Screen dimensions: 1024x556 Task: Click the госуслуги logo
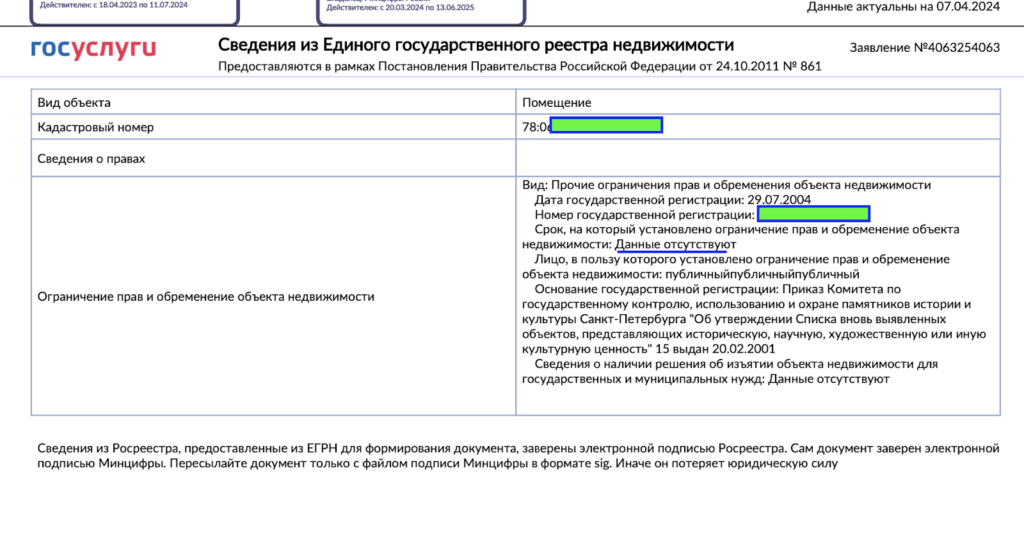[x=93, y=48]
